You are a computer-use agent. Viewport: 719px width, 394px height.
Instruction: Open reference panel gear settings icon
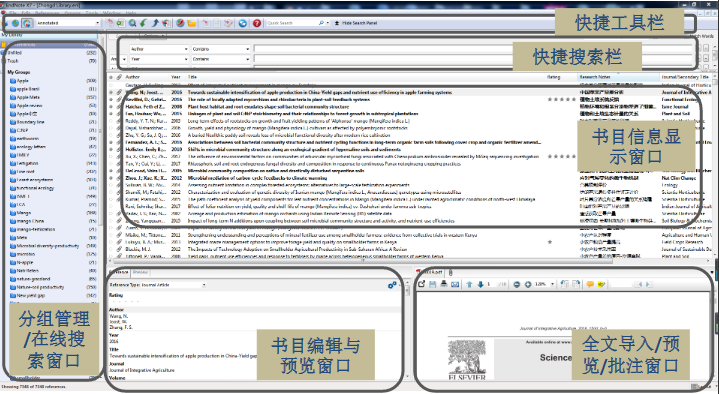392,285
